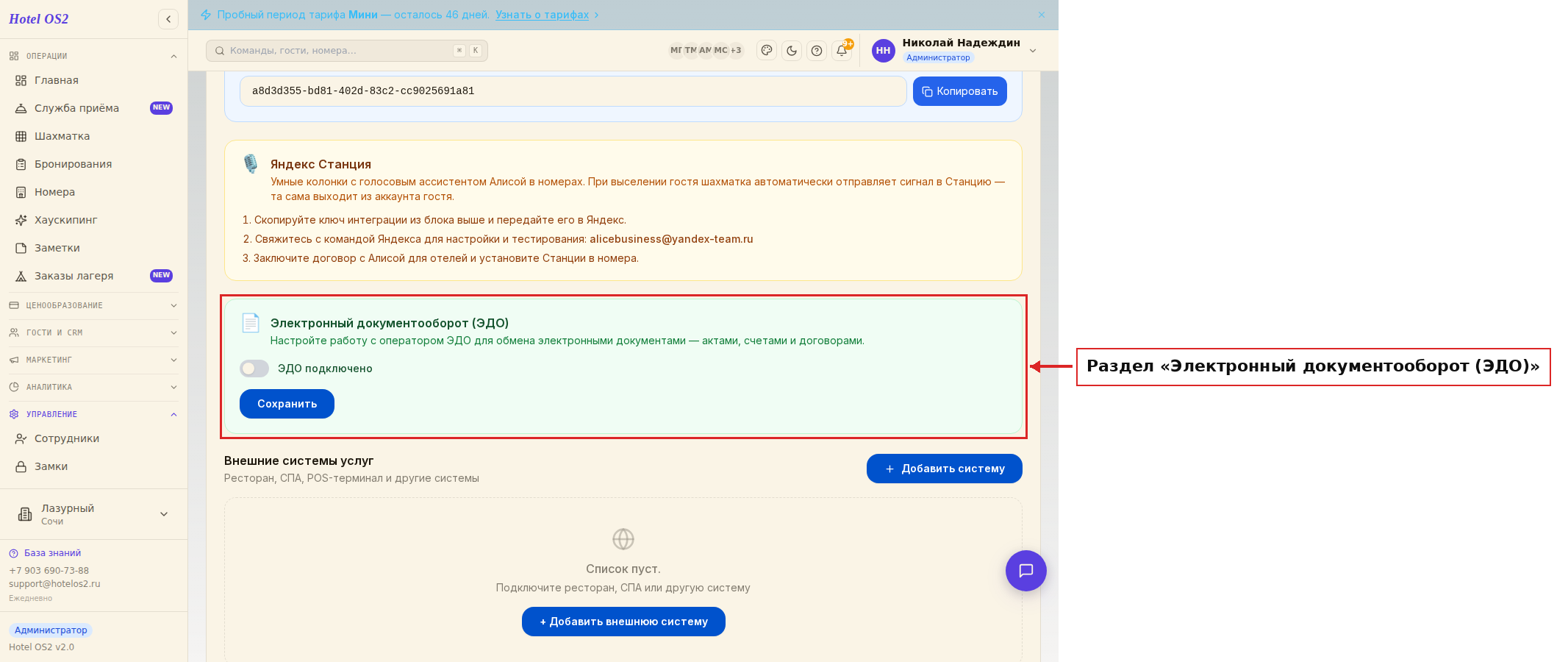Focus the search commands input field
This screenshot has height=662, width=1568.
click(x=347, y=51)
